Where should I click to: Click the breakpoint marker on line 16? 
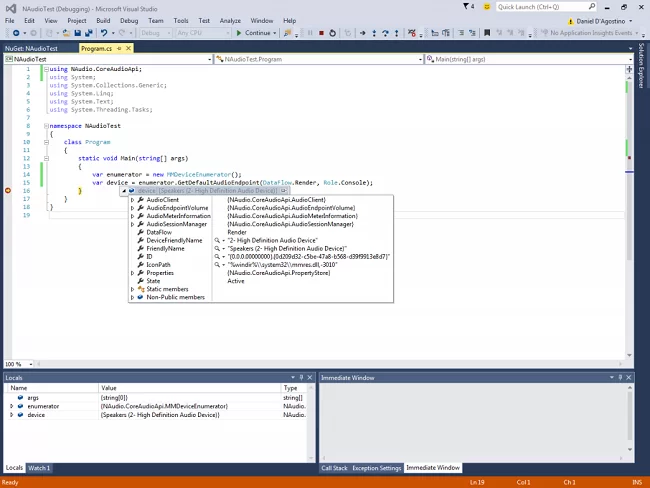[x=8, y=190]
